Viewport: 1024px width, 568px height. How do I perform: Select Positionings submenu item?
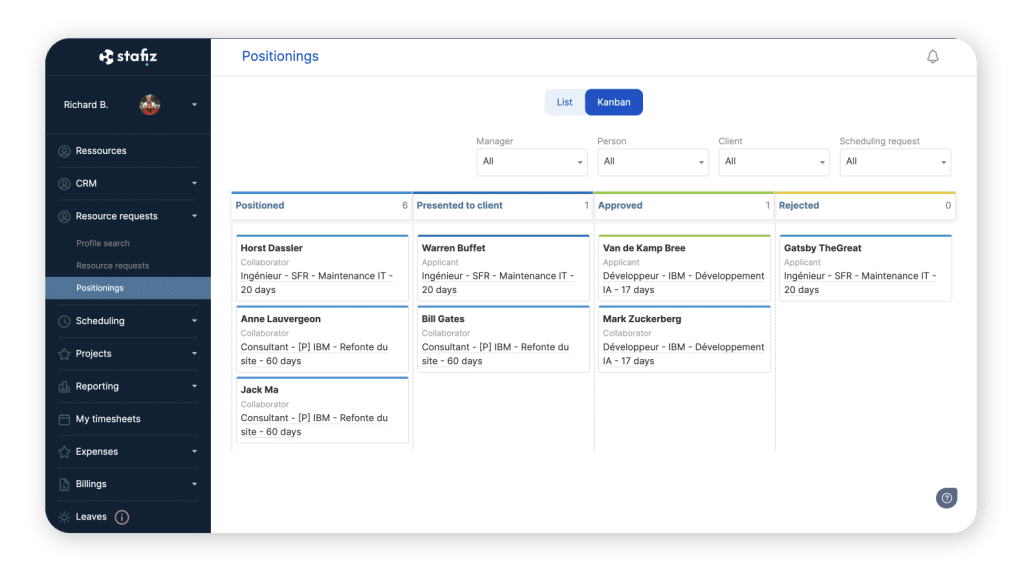128,288
